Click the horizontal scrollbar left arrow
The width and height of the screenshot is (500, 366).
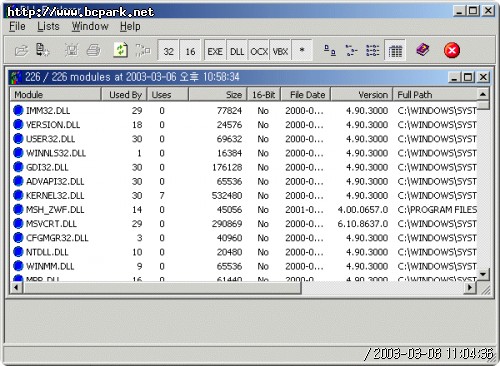[x=16, y=287]
